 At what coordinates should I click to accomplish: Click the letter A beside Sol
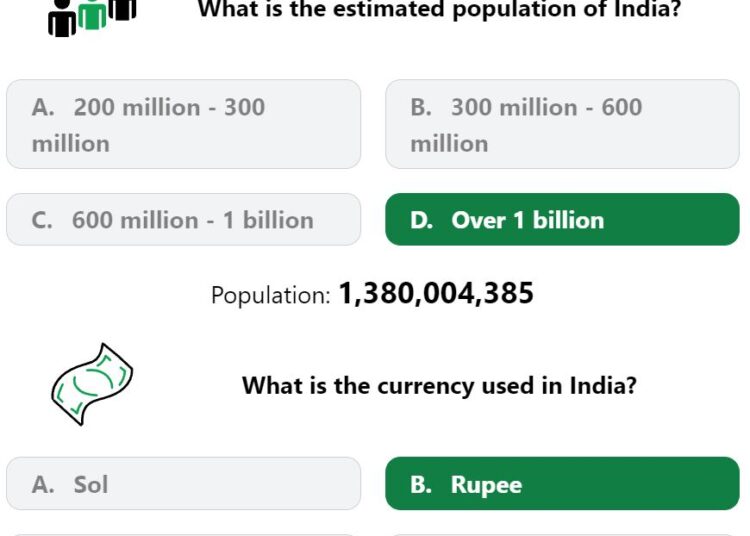pos(43,484)
